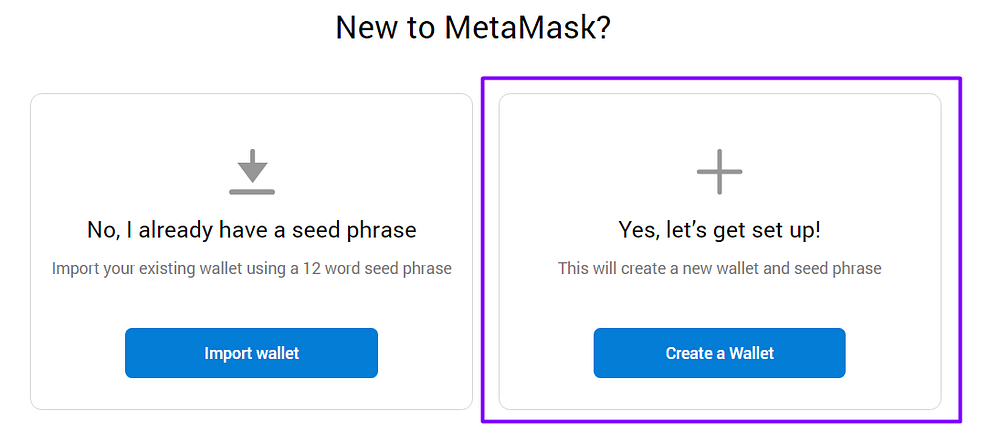Click the 'New to MetaMask?' heading
The image size is (1000, 444).
473,27
